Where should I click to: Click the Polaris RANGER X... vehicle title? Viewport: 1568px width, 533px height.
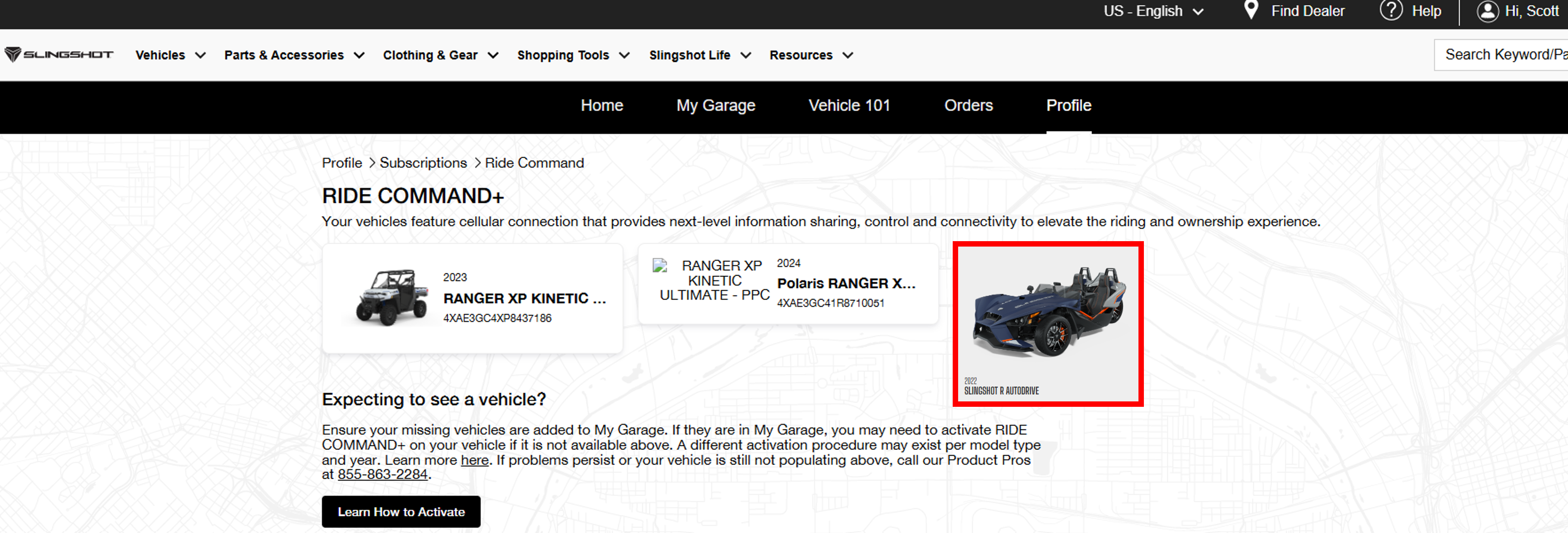(846, 283)
